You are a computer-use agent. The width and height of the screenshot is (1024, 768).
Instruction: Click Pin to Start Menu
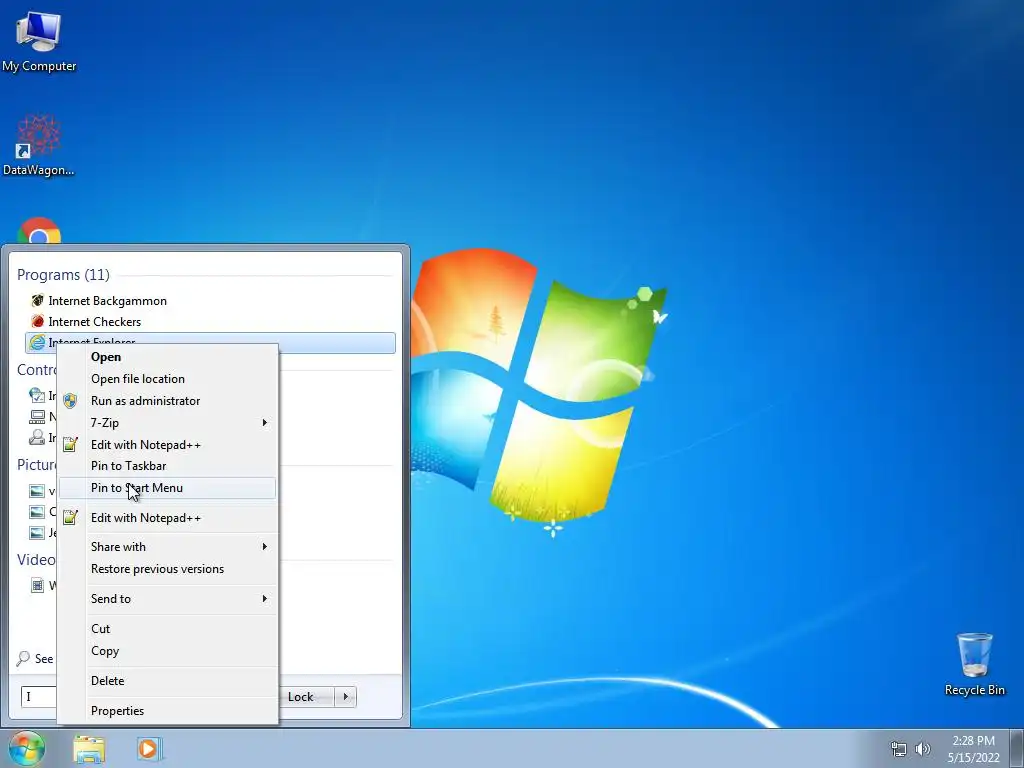(x=167, y=488)
